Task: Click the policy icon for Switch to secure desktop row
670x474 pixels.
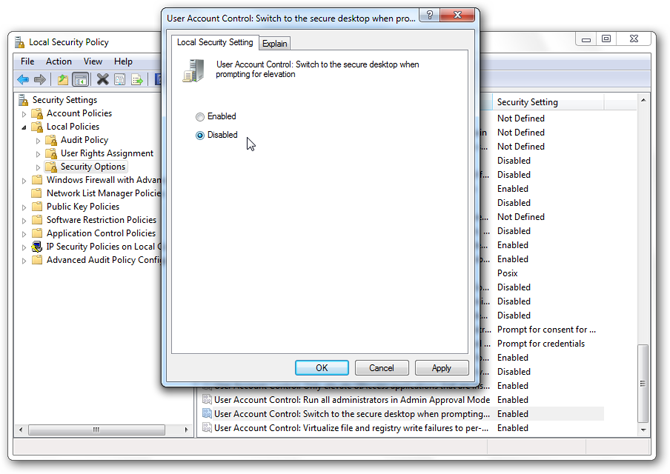Action: point(207,413)
